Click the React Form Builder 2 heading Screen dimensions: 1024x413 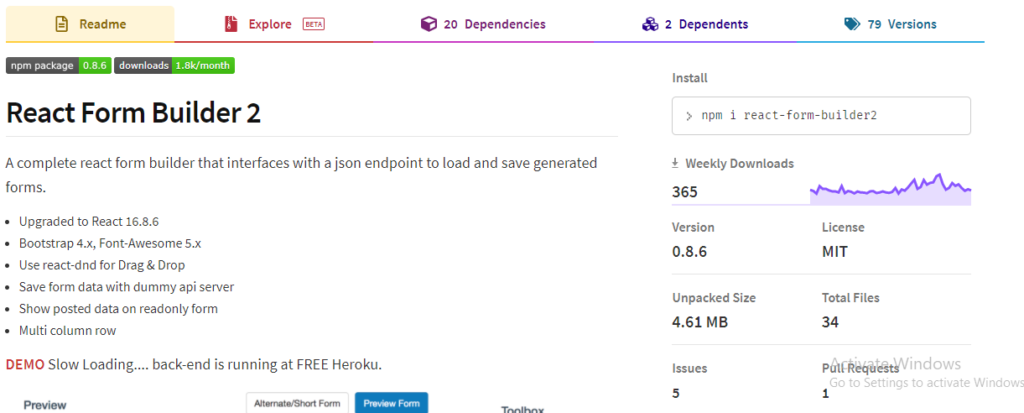point(133,114)
